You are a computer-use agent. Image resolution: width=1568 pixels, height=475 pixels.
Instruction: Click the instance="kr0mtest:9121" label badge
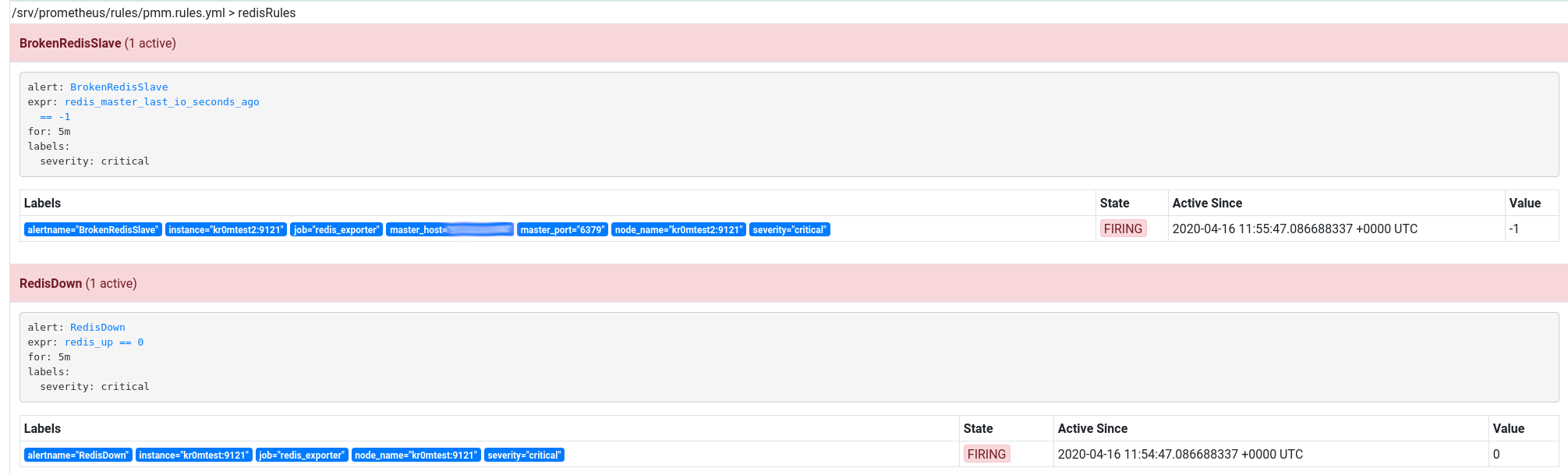pyautogui.click(x=194, y=456)
